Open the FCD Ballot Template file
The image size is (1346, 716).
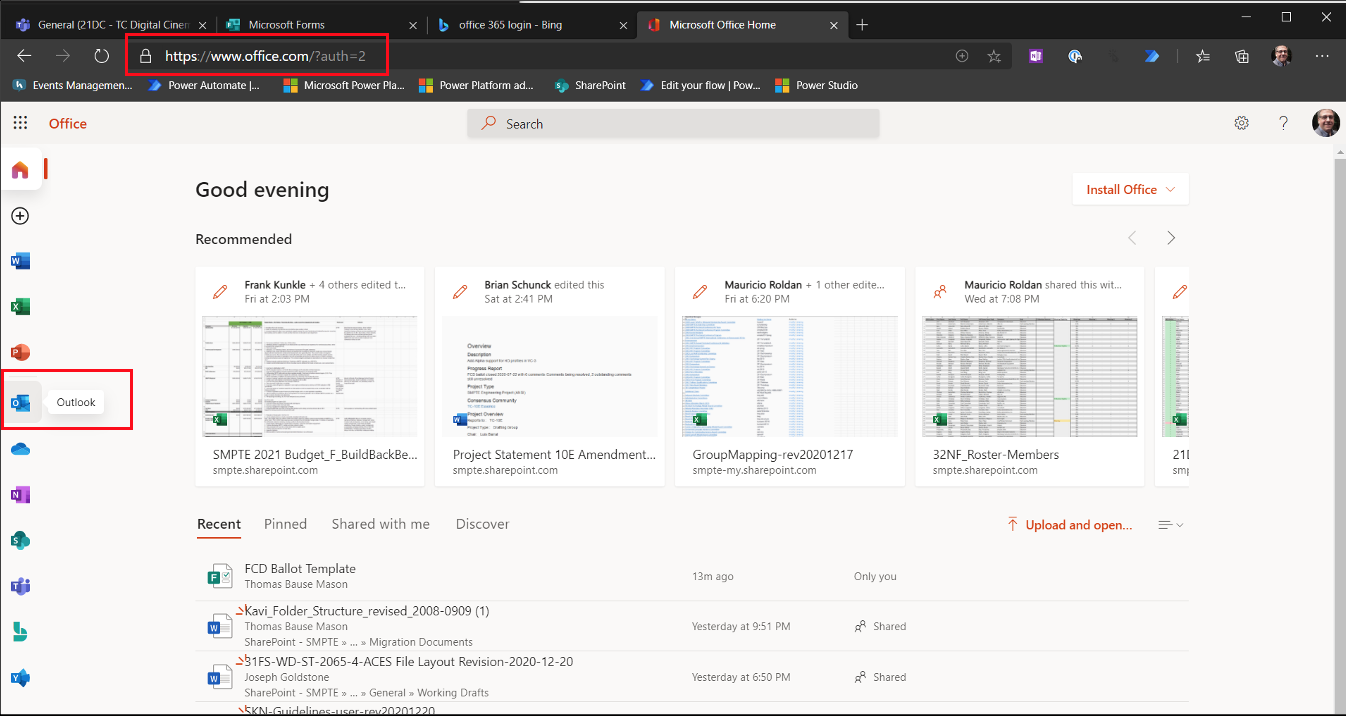[300, 569]
